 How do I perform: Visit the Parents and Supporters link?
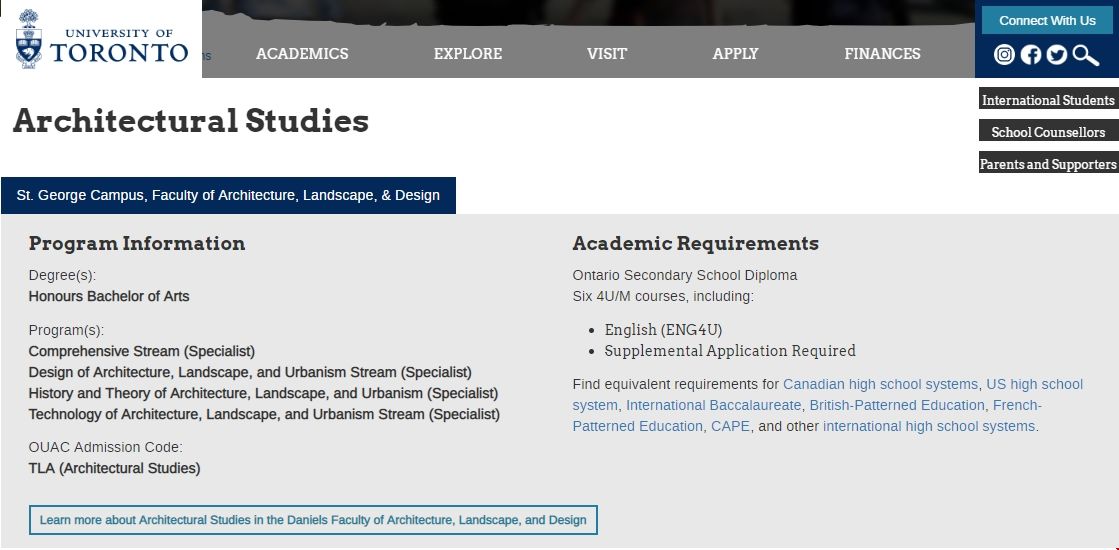click(1048, 164)
